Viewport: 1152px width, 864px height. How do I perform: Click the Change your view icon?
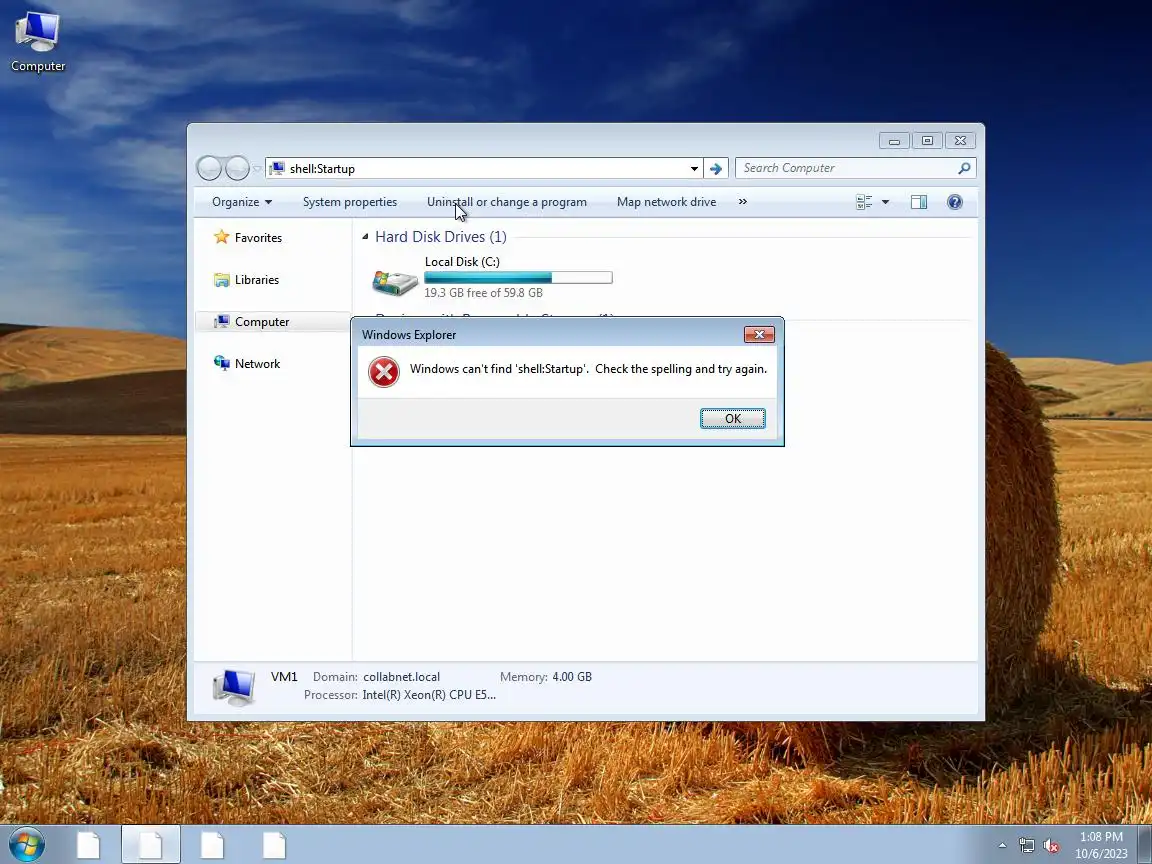(864, 202)
